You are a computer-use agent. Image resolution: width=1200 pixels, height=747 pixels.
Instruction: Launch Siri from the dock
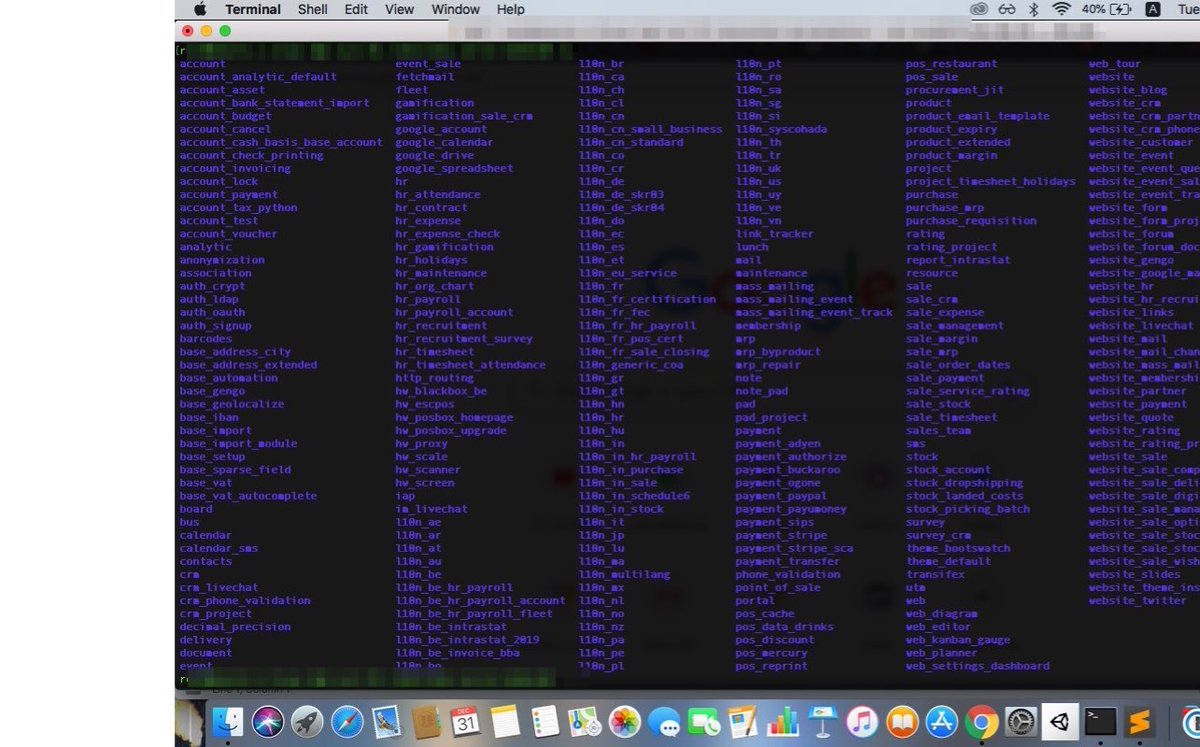pos(268,721)
